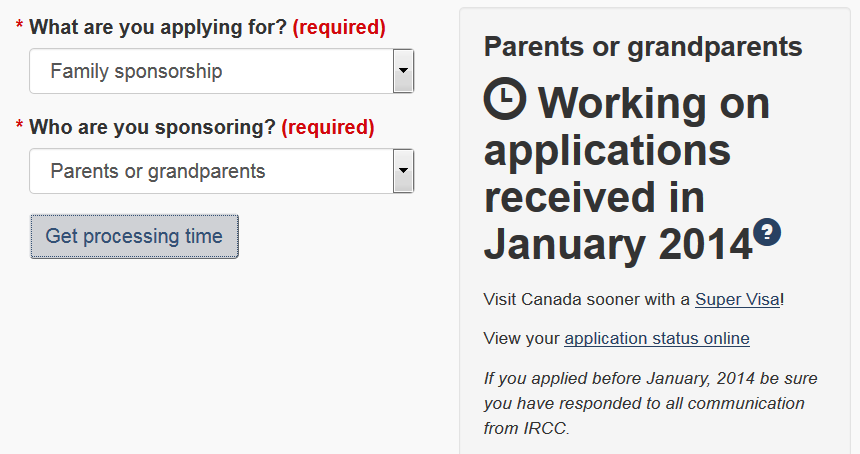
Task: Click the italic IRCC communication note
Action: point(650,403)
